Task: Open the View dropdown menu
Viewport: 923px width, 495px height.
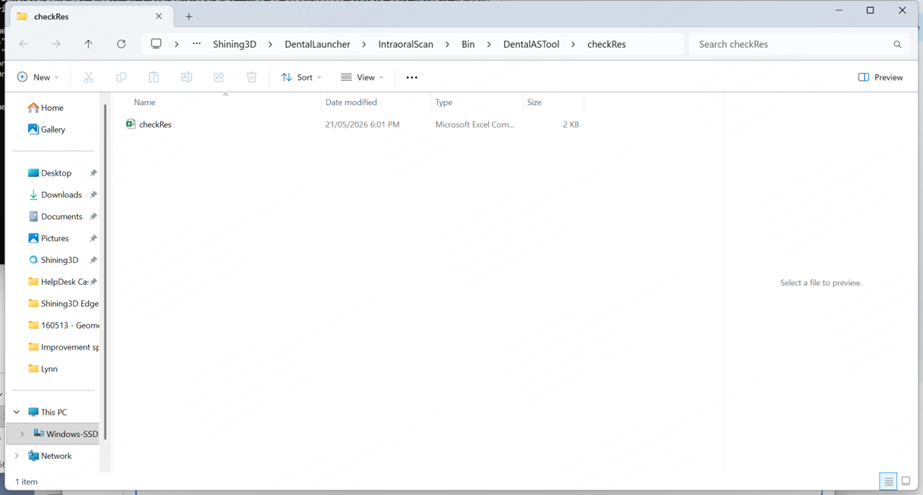Action: point(362,77)
